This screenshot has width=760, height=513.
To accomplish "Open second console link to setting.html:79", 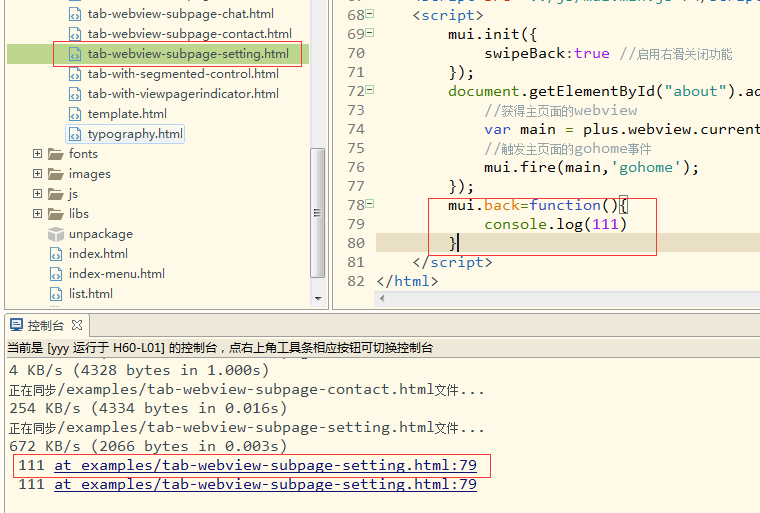I will [266, 484].
